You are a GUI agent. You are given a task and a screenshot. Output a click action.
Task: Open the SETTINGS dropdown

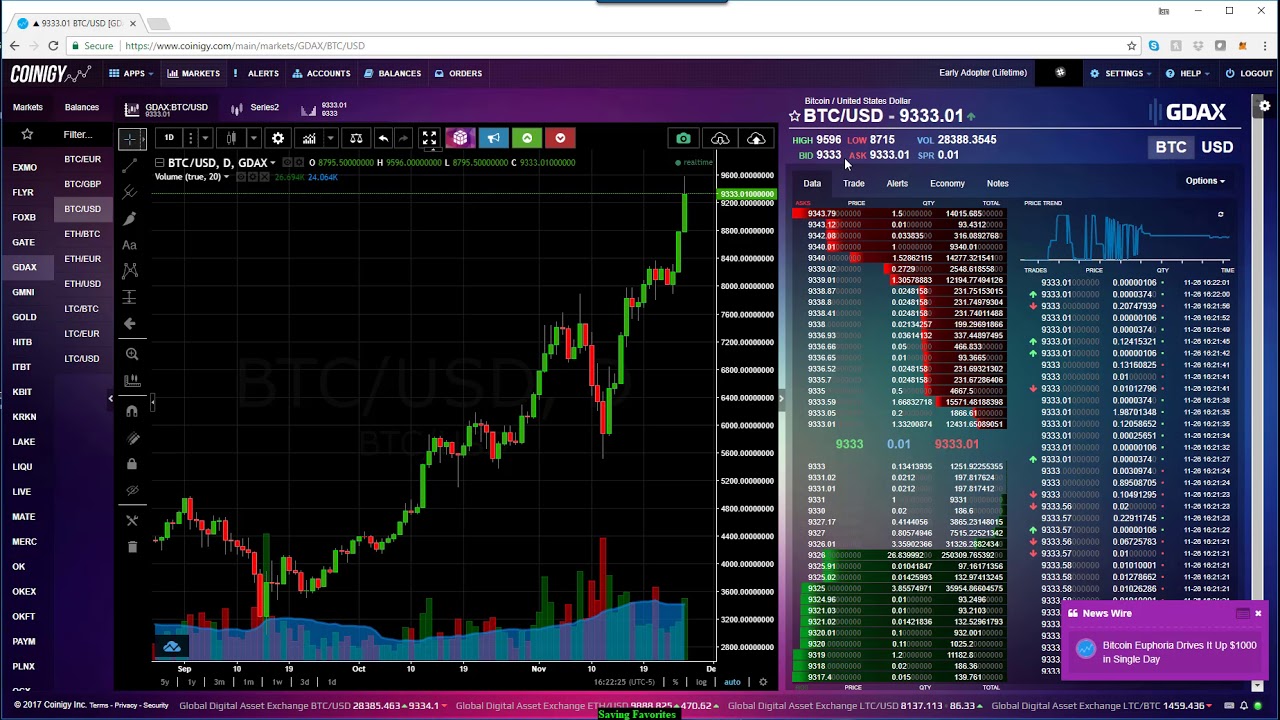[1120, 73]
